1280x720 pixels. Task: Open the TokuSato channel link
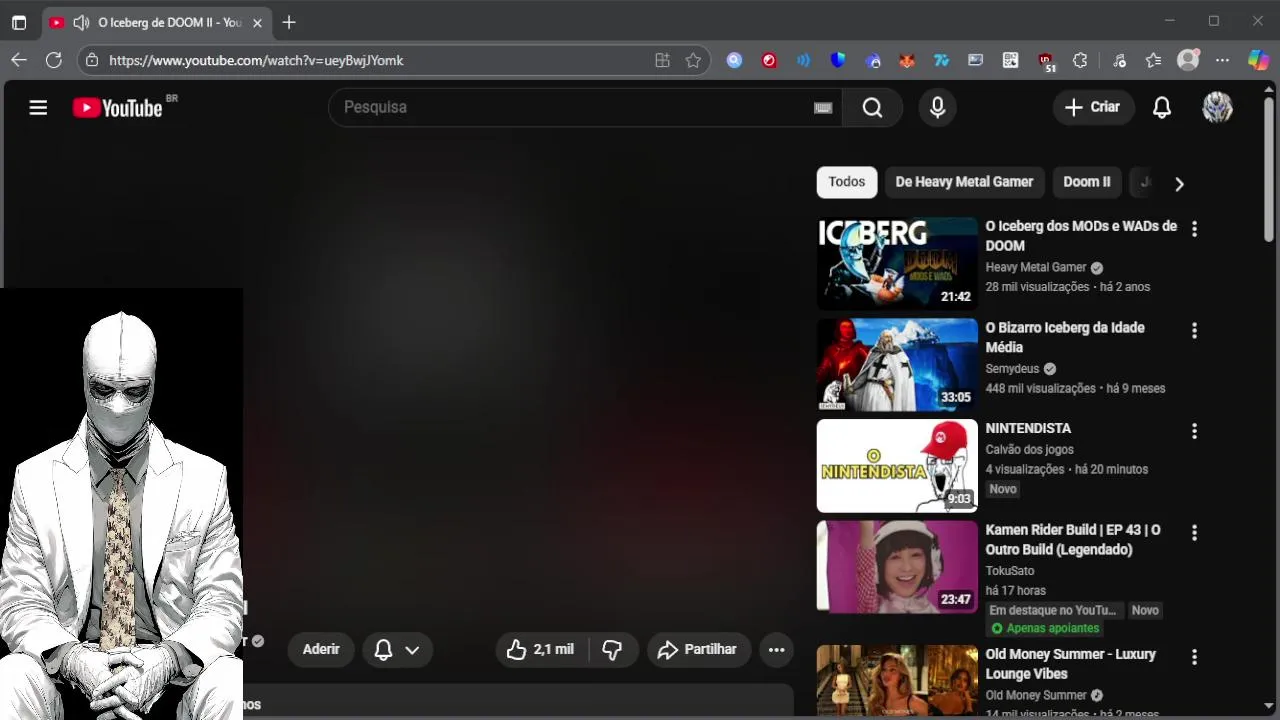pyautogui.click(x=1010, y=571)
